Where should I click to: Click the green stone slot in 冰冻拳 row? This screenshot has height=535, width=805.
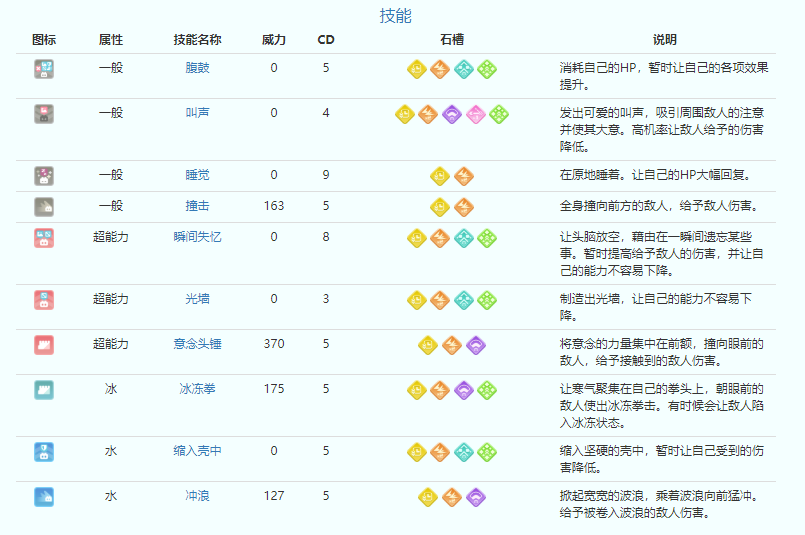487,389
